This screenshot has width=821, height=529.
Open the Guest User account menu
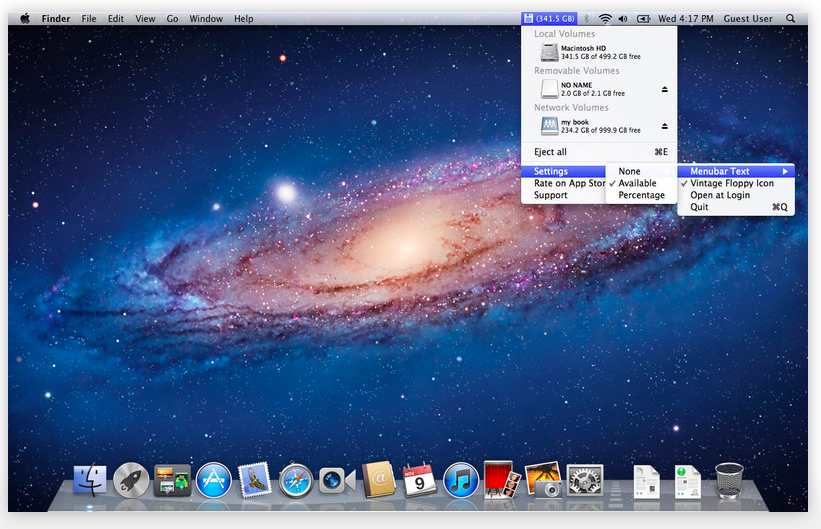click(x=748, y=18)
